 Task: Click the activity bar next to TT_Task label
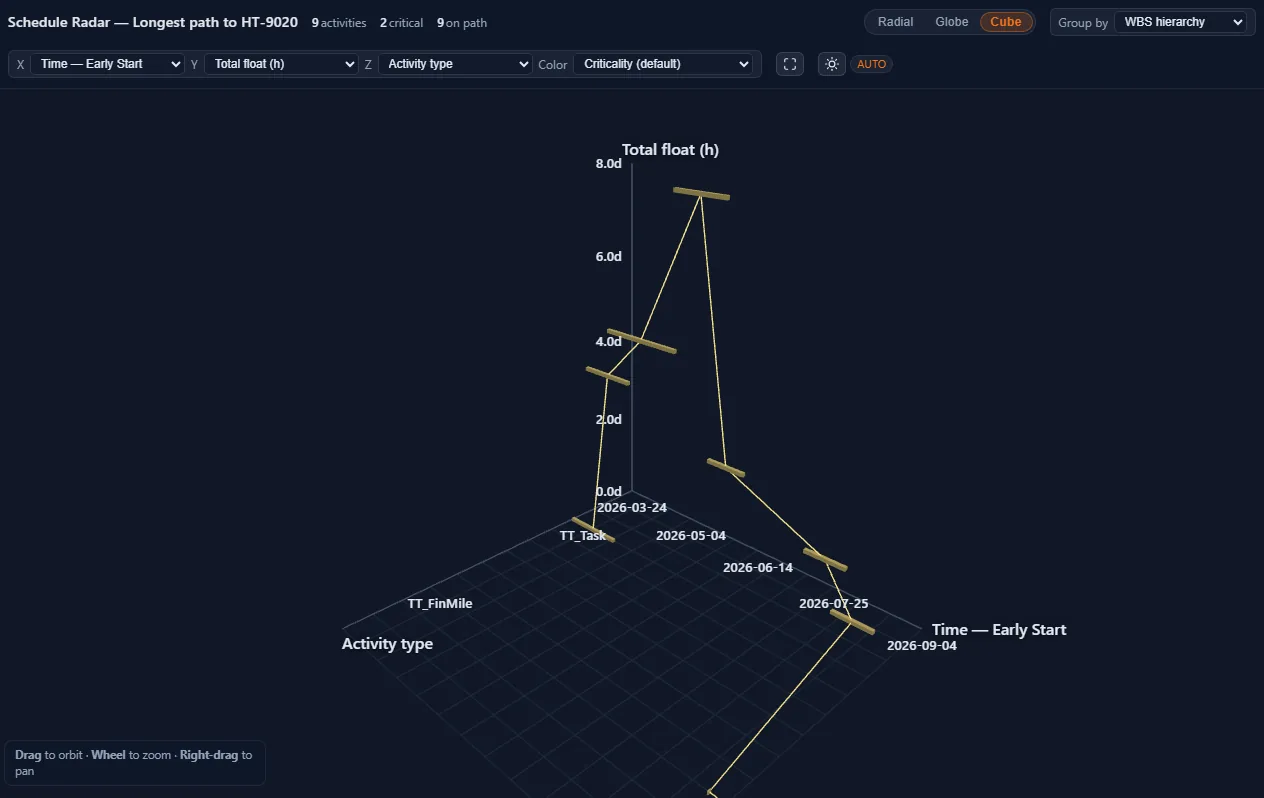point(593,529)
